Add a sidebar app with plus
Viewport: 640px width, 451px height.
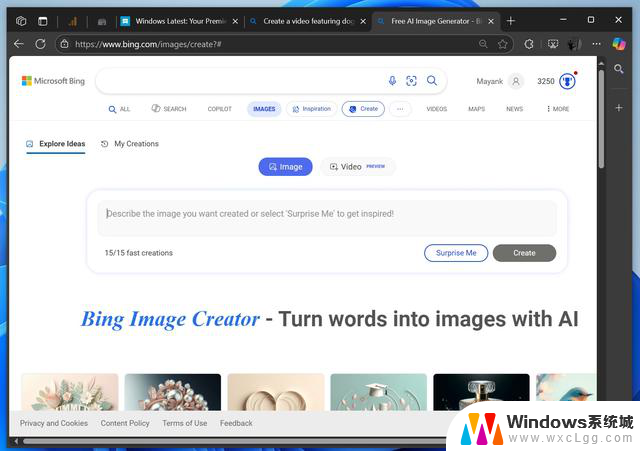coord(619,108)
